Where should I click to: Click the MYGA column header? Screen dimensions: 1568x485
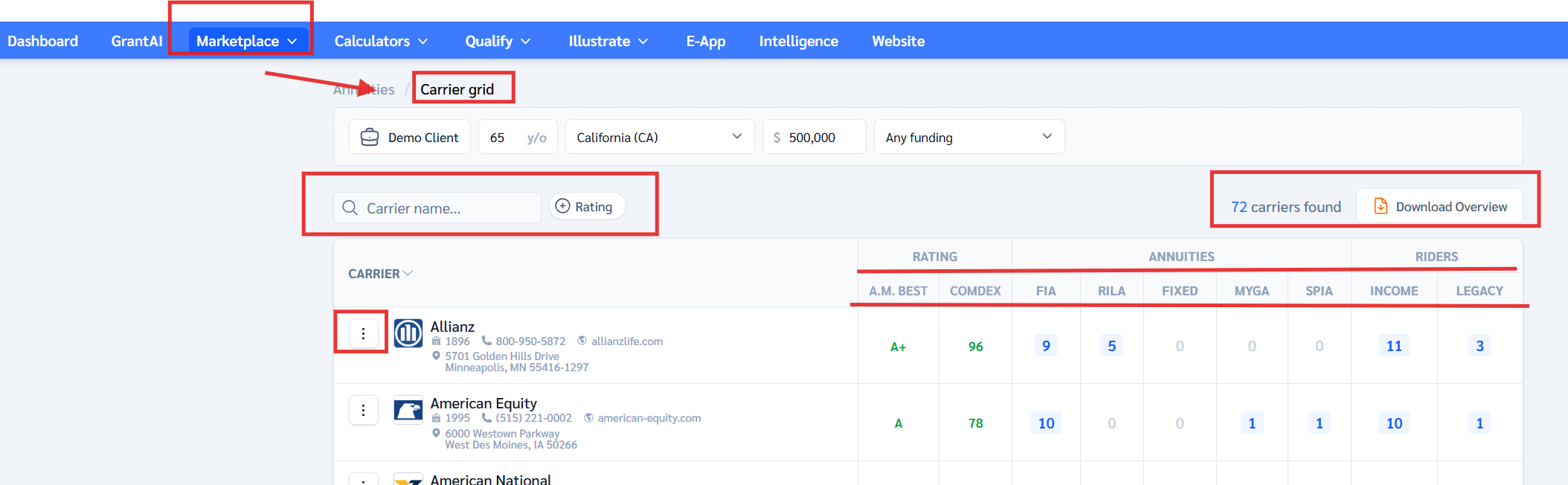pyautogui.click(x=1252, y=291)
